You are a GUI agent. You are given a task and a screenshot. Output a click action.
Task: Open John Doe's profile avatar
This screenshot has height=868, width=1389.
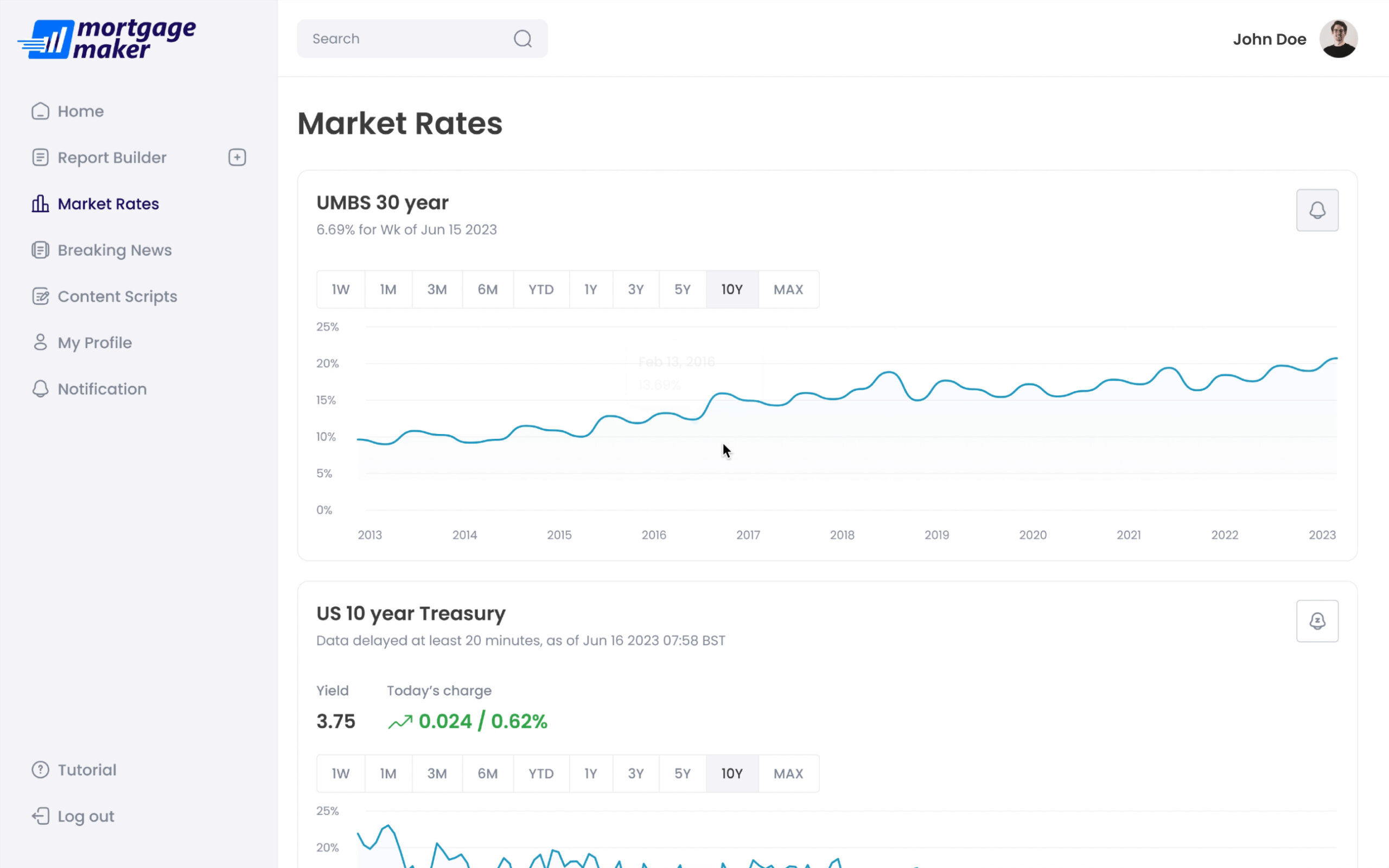[x=1338, y=39]
